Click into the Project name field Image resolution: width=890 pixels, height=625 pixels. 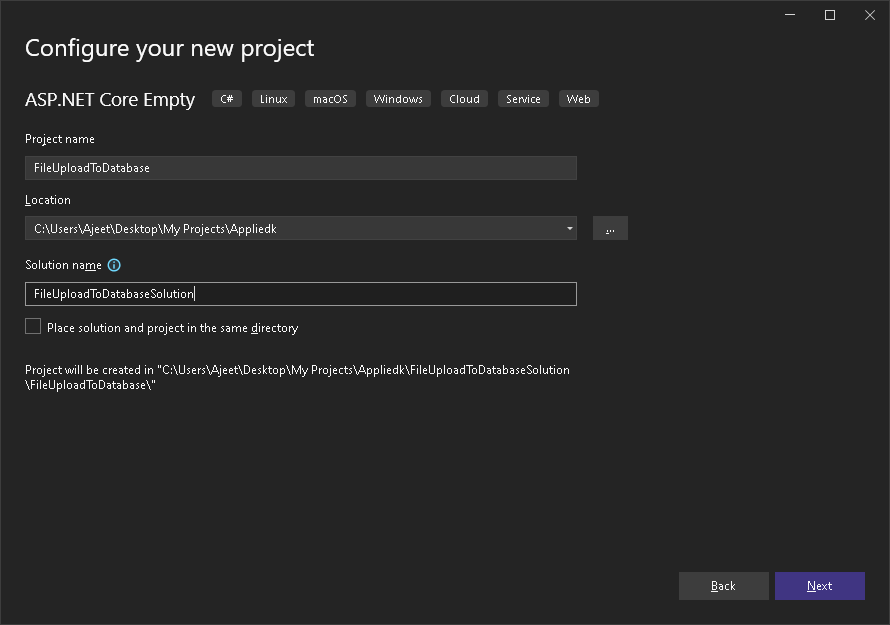[301, 168]
